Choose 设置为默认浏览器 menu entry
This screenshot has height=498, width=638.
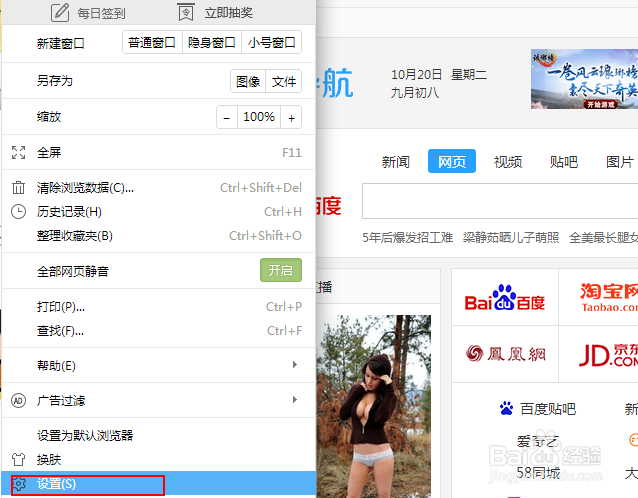[159, 435]
